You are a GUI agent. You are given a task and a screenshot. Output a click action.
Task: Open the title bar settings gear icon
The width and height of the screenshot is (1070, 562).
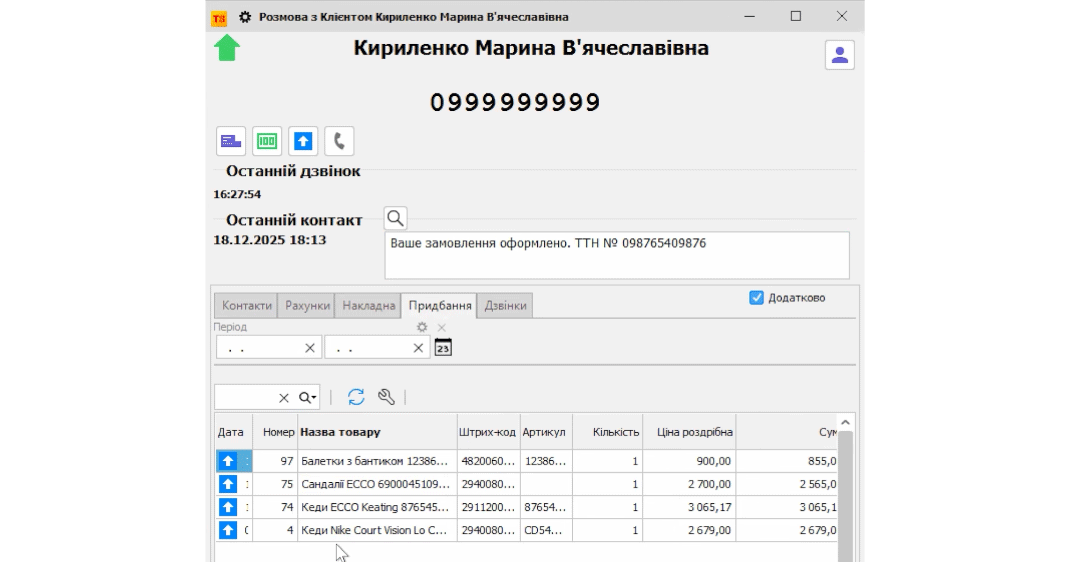click(245, 17)
